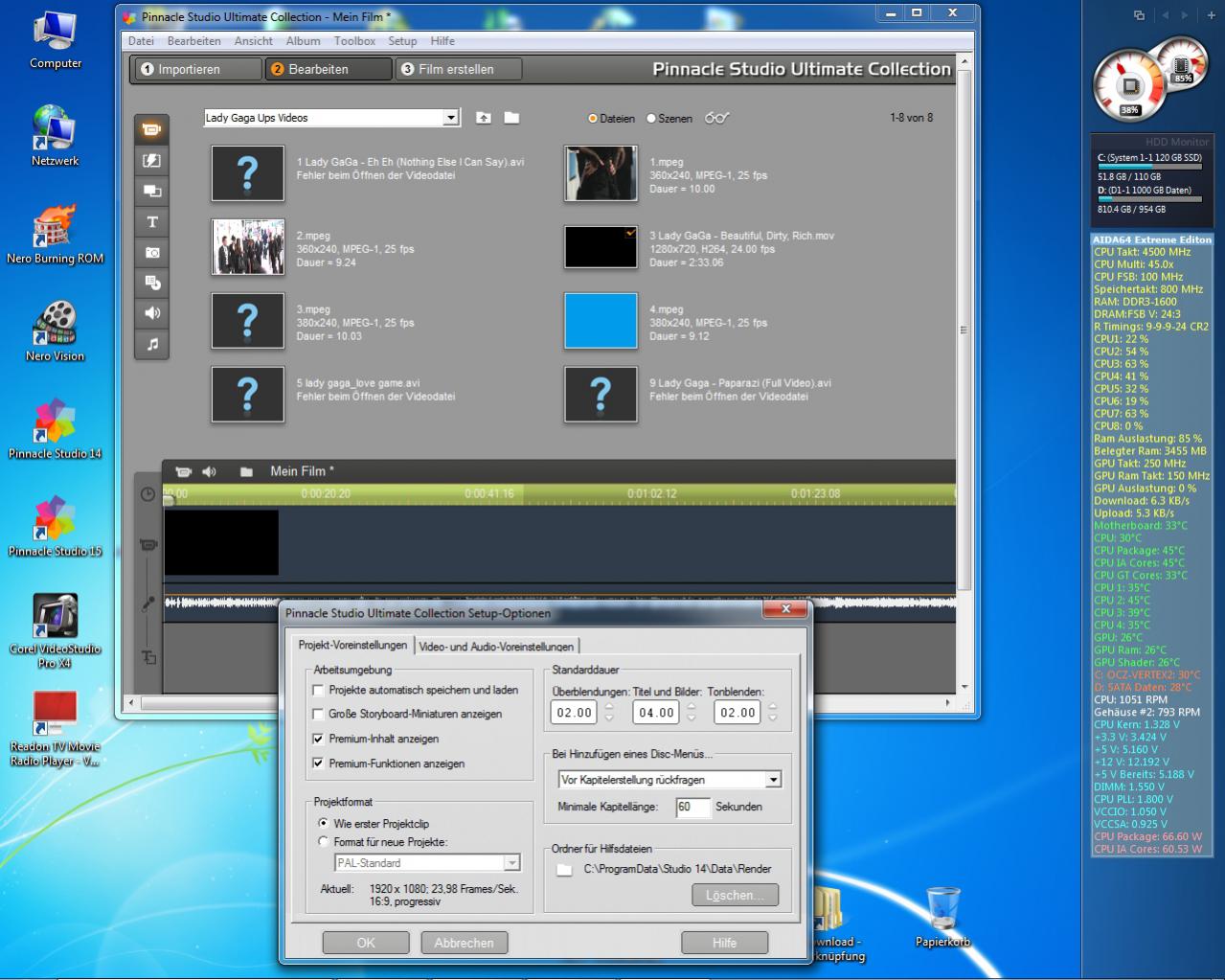This screenshot has width=1225, height=980.
Task: Click camcorder icon in Mein Film toolbar
Action: pos(183,471)
